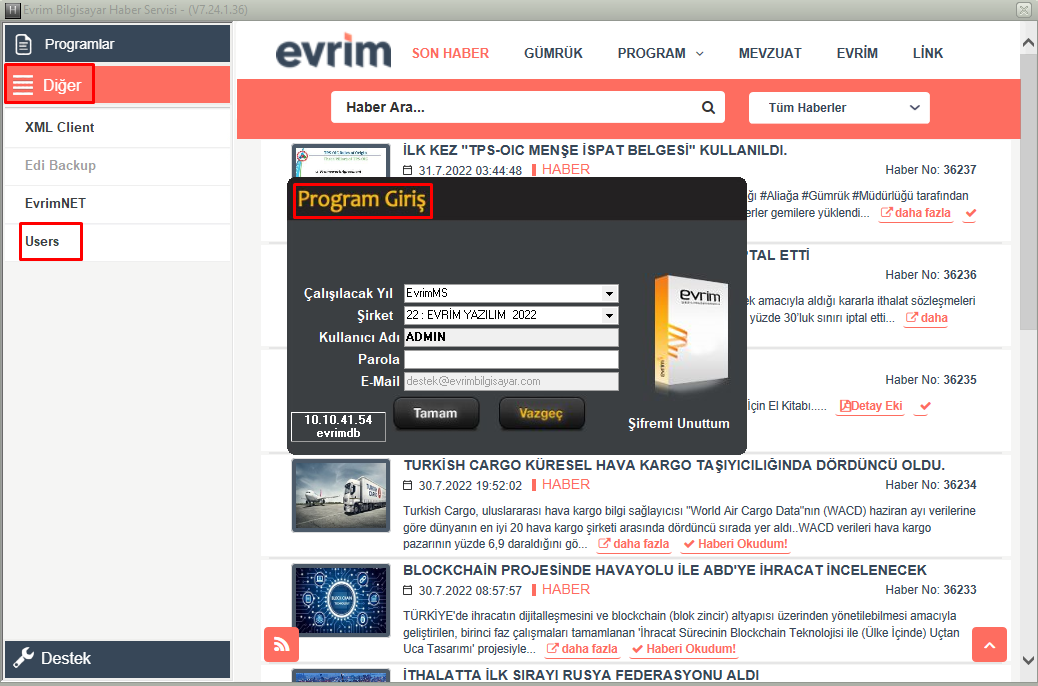Select the Edi Backup entry
This screenshot has height=686, width=1038.
click(117, 166)
